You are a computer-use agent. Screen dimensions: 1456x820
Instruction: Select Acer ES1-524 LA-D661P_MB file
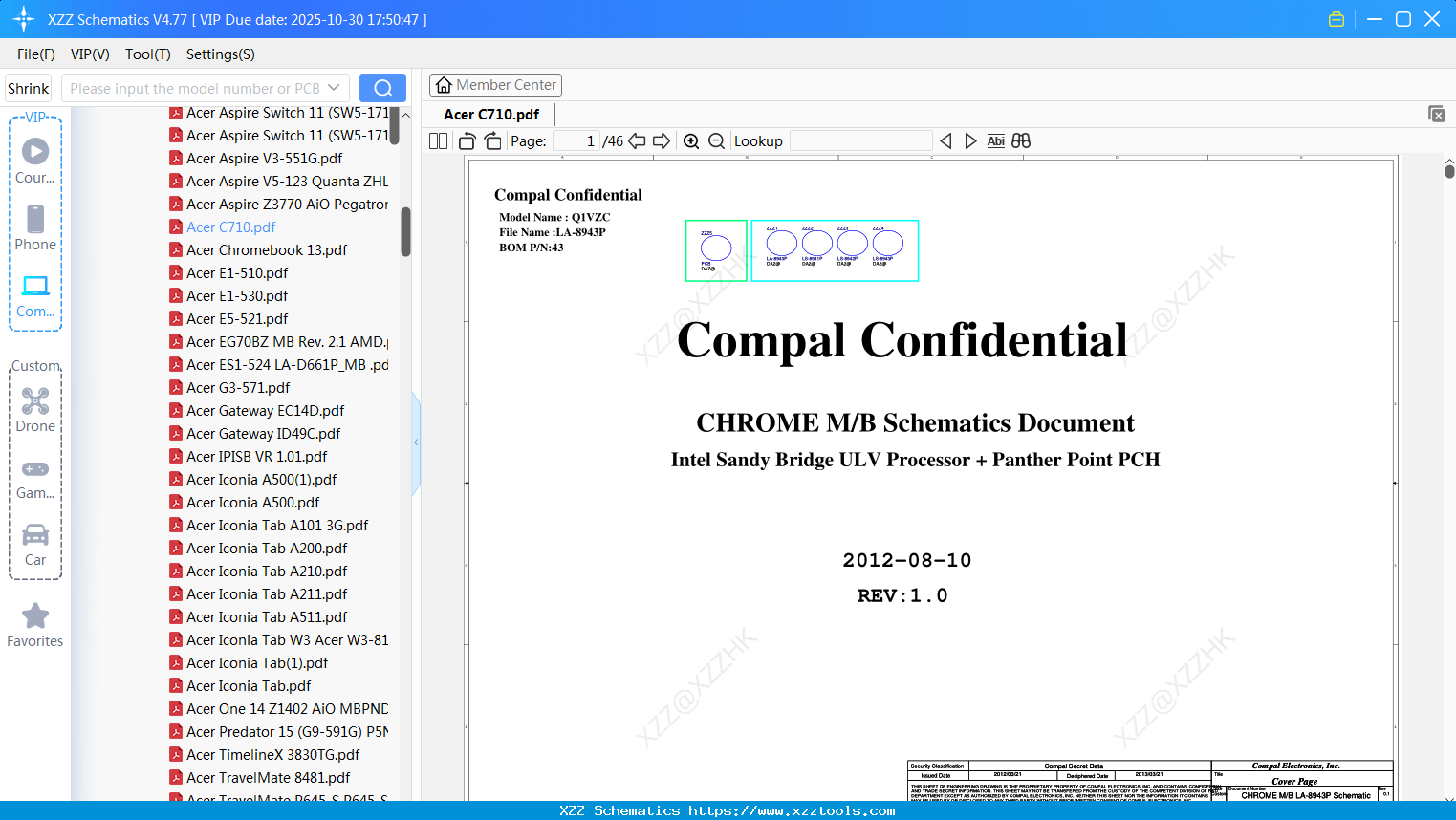click(287, 365)
